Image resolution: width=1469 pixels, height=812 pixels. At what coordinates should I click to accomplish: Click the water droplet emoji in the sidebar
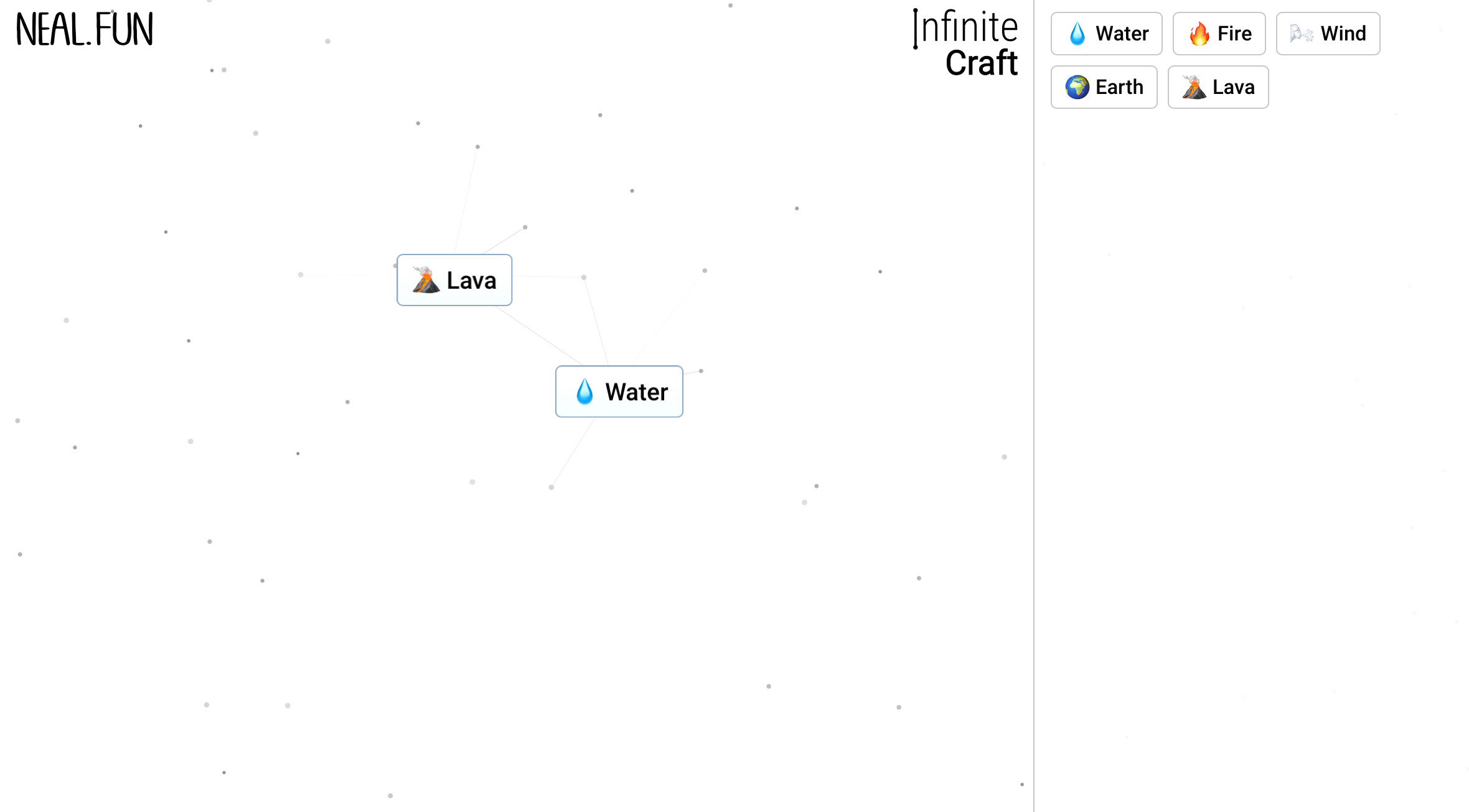click(1077, 34)
